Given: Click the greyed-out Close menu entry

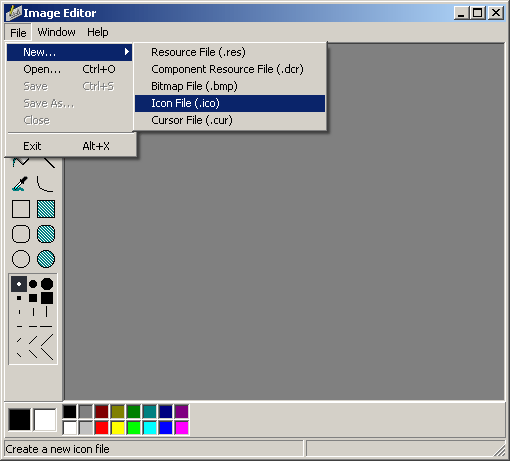Looking at the screenshot, I should coord(69,120).
